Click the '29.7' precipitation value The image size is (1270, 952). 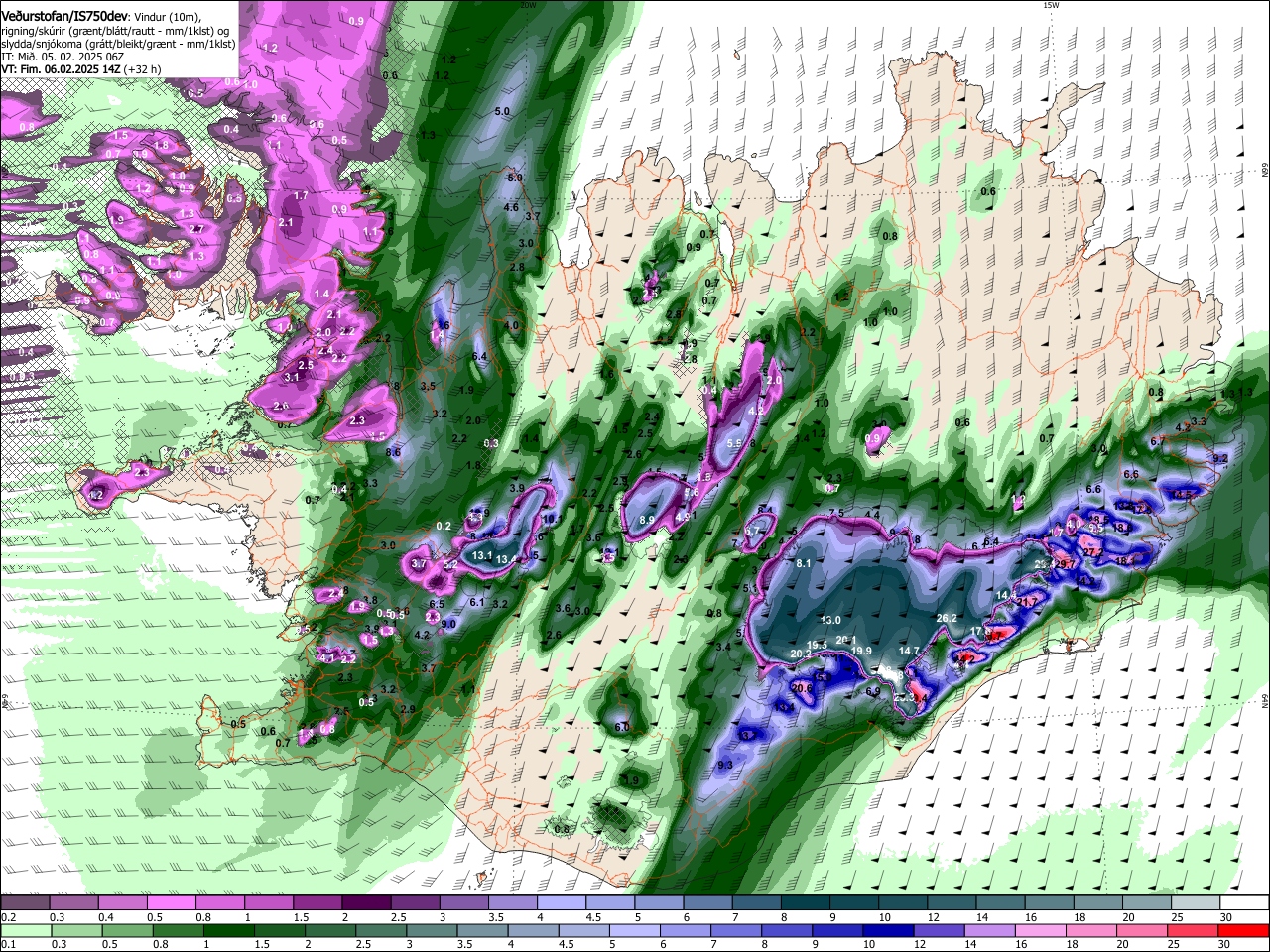click(x=1065, y=563)
